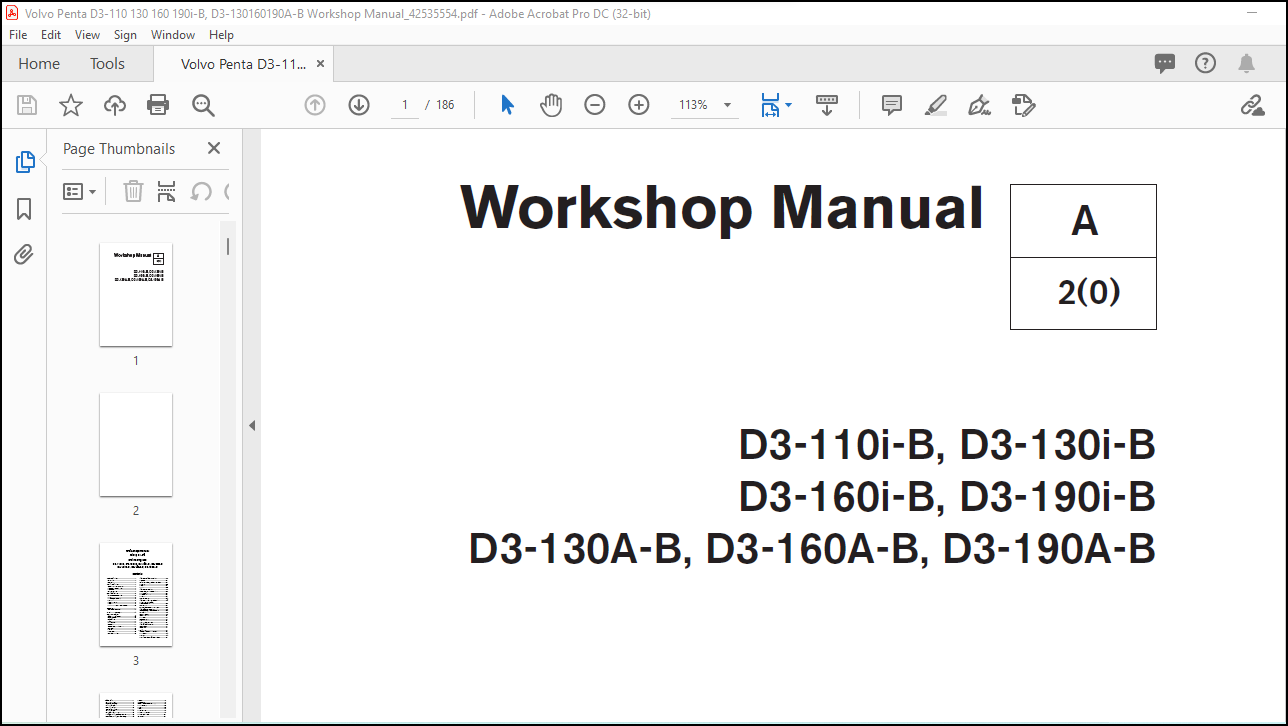Open thumbnail options dropdown menu

pos(80,191)
